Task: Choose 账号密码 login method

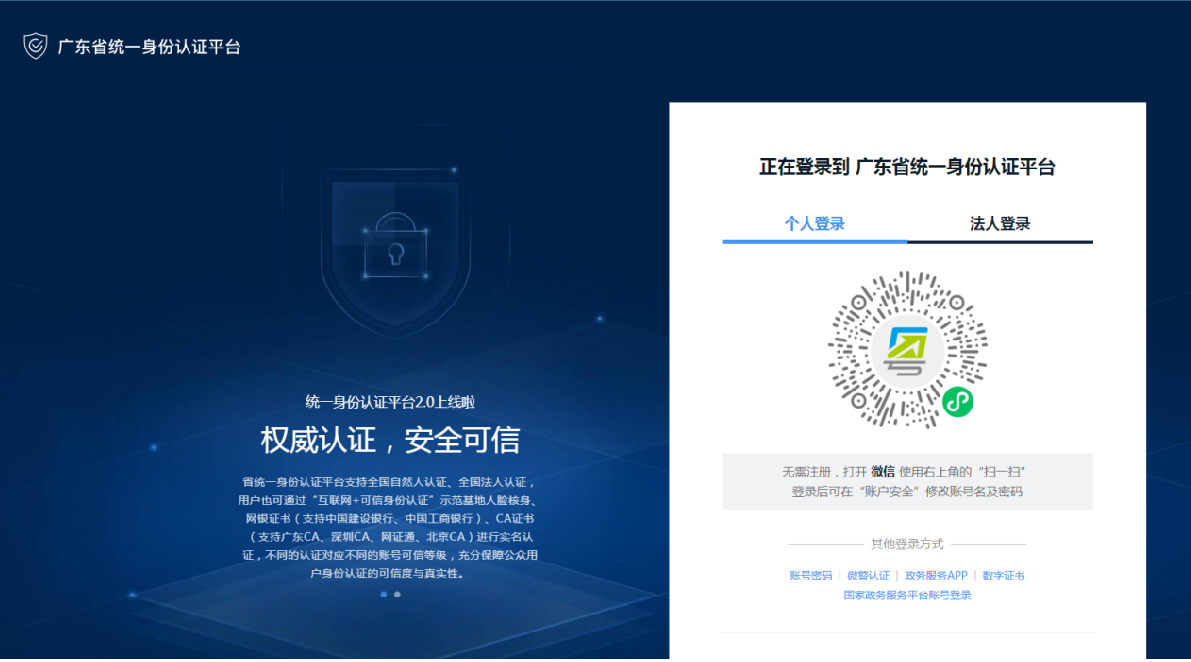Action: coord(810,576)
